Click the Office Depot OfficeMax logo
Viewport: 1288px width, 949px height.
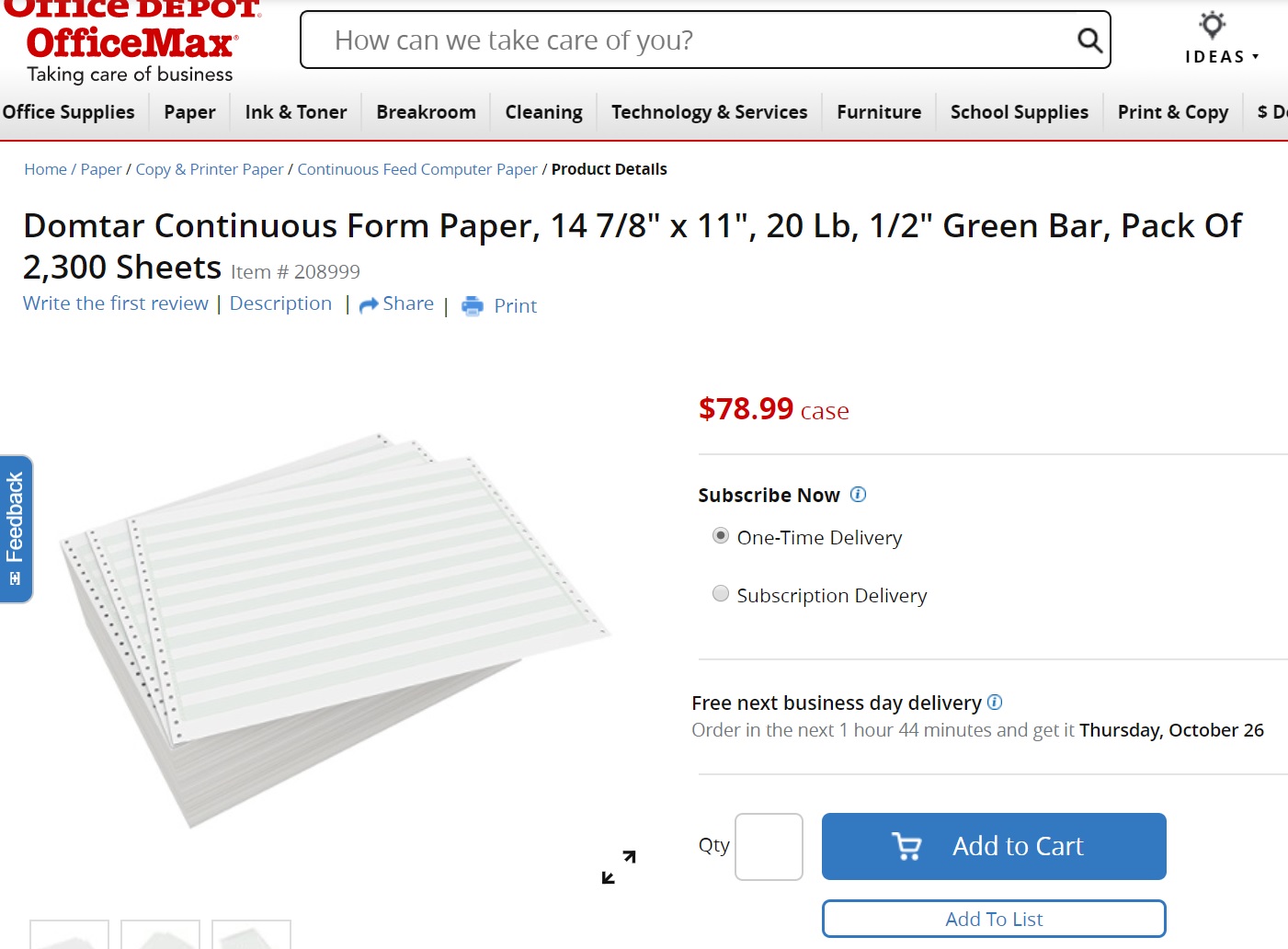pyautogui.click(x=131, y=43)
